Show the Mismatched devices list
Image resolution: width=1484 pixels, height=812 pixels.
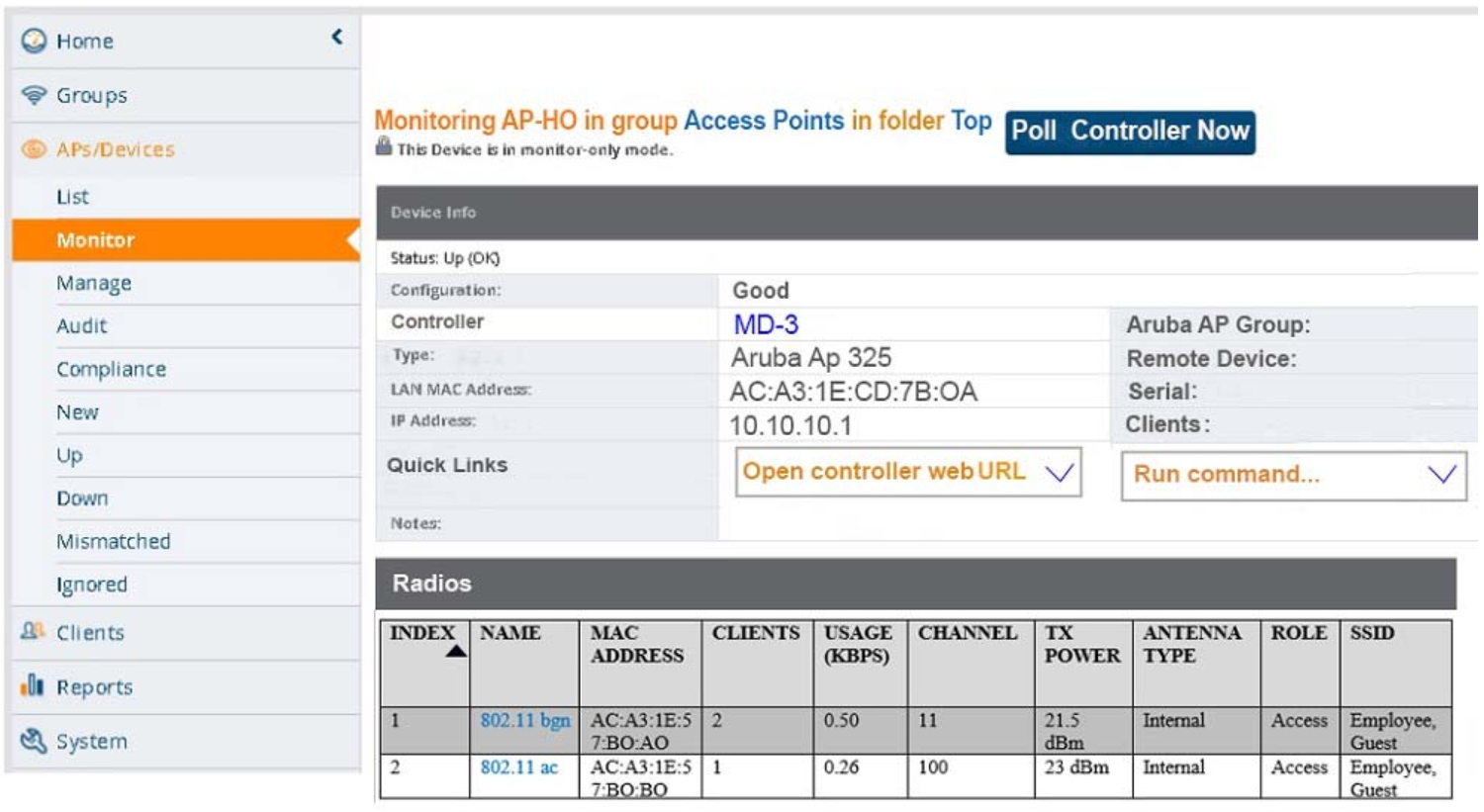point(113,541)
